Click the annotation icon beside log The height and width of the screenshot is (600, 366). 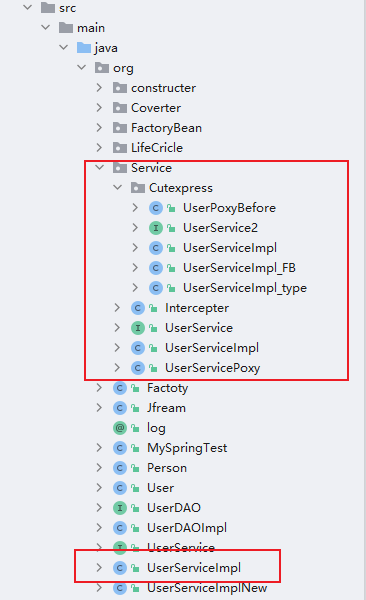point(120,428)
